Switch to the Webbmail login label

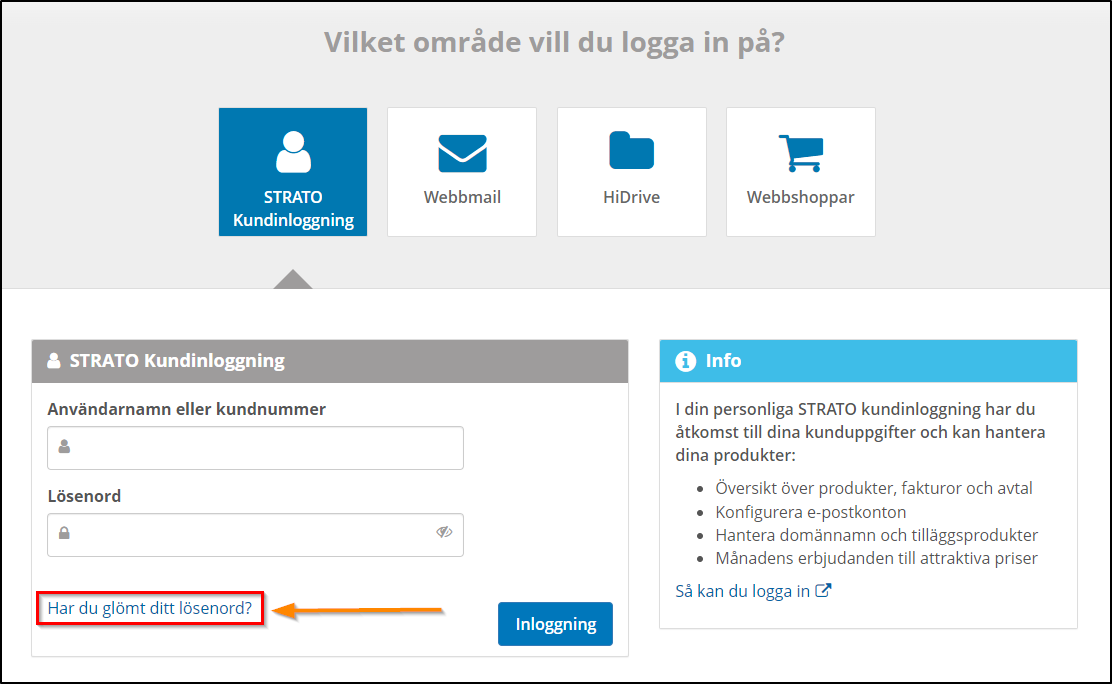coord(462,197)
